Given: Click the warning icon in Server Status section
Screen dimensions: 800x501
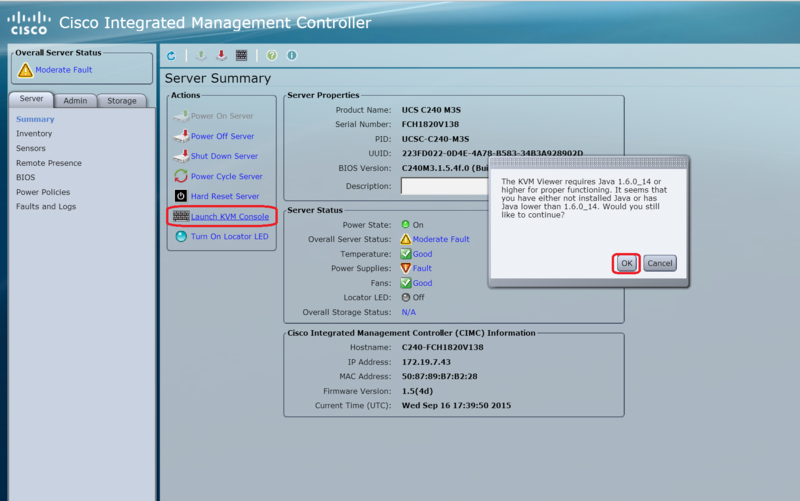Looking at the screenshot, I should point(406,239).
